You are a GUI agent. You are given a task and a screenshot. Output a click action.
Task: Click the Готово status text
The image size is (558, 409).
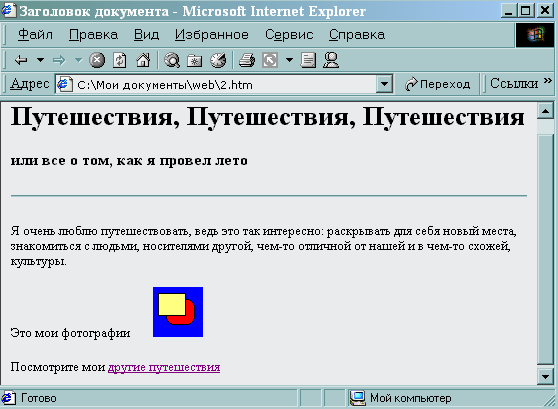pyautogui.click(x=38, y=398)
